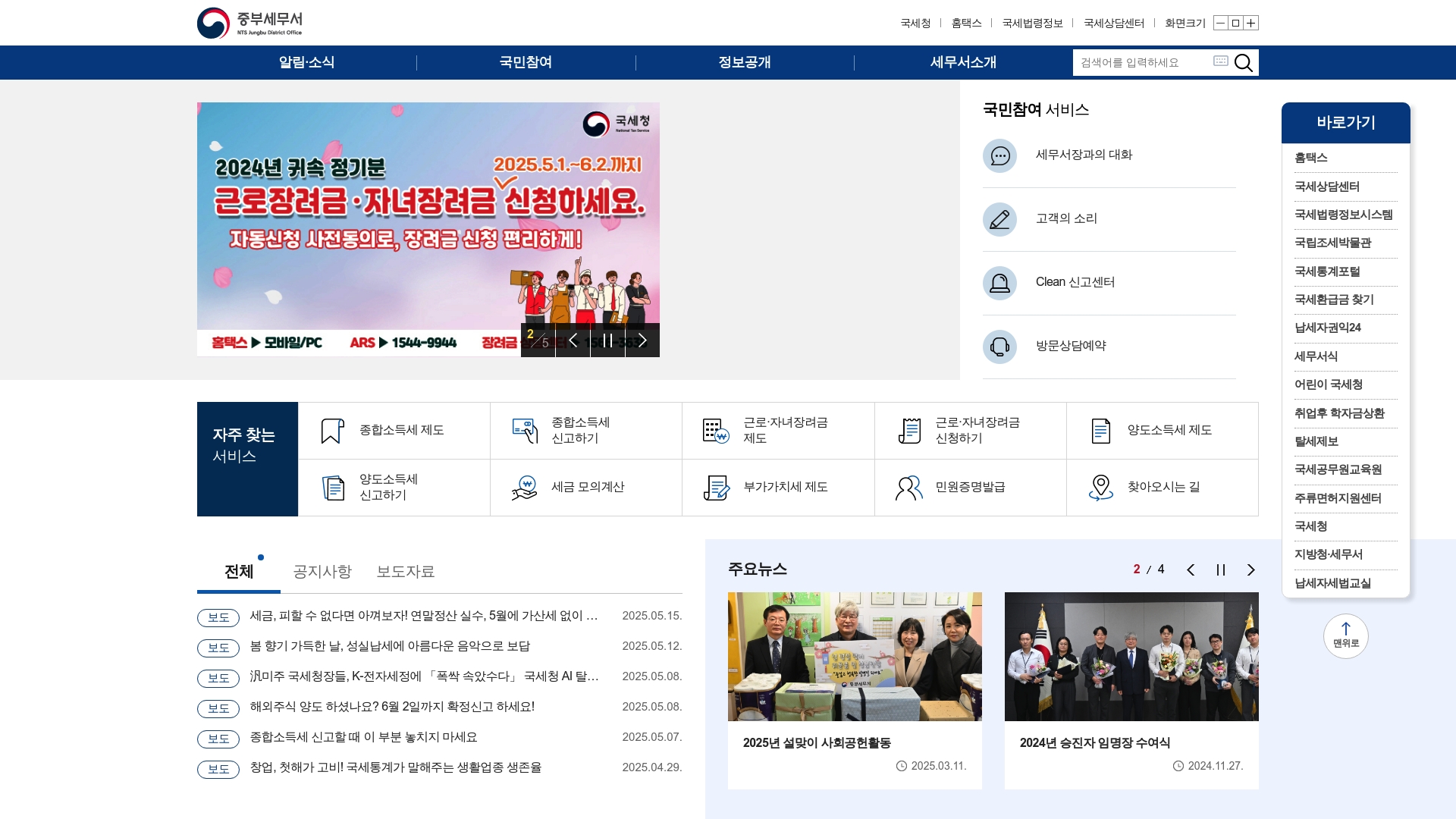The height and width of the screenshot is (819, 1456).
Task: Show next banner slide
Action: (642, 340)
